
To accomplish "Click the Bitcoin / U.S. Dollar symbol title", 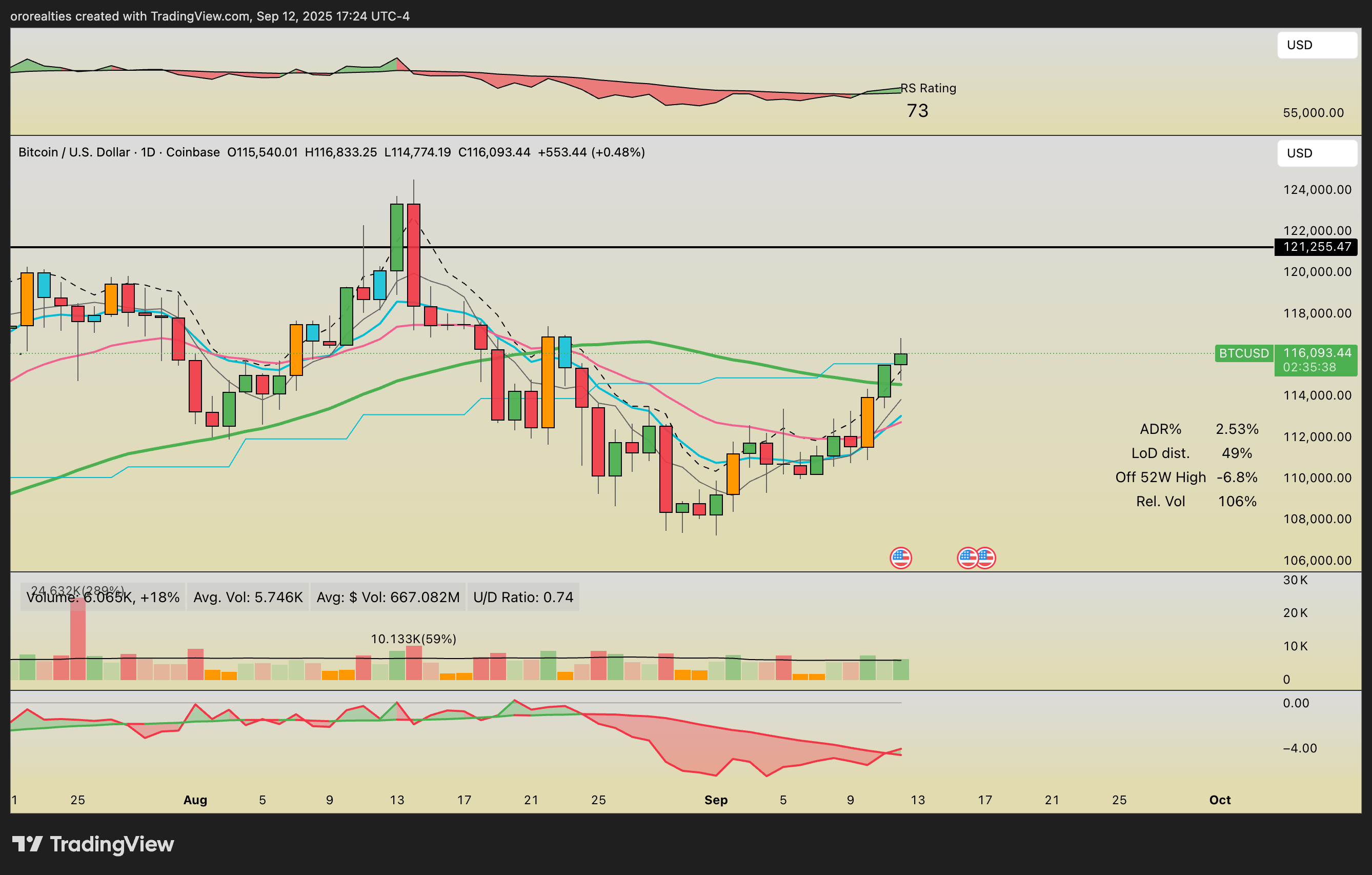I will click(x=74, y=152).
